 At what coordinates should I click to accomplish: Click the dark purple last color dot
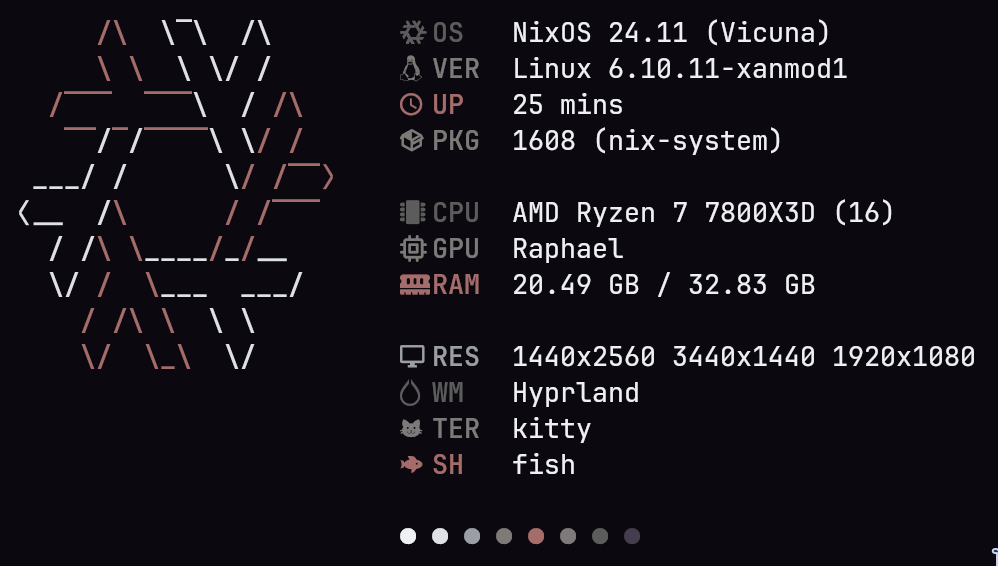tap(632, 536)
